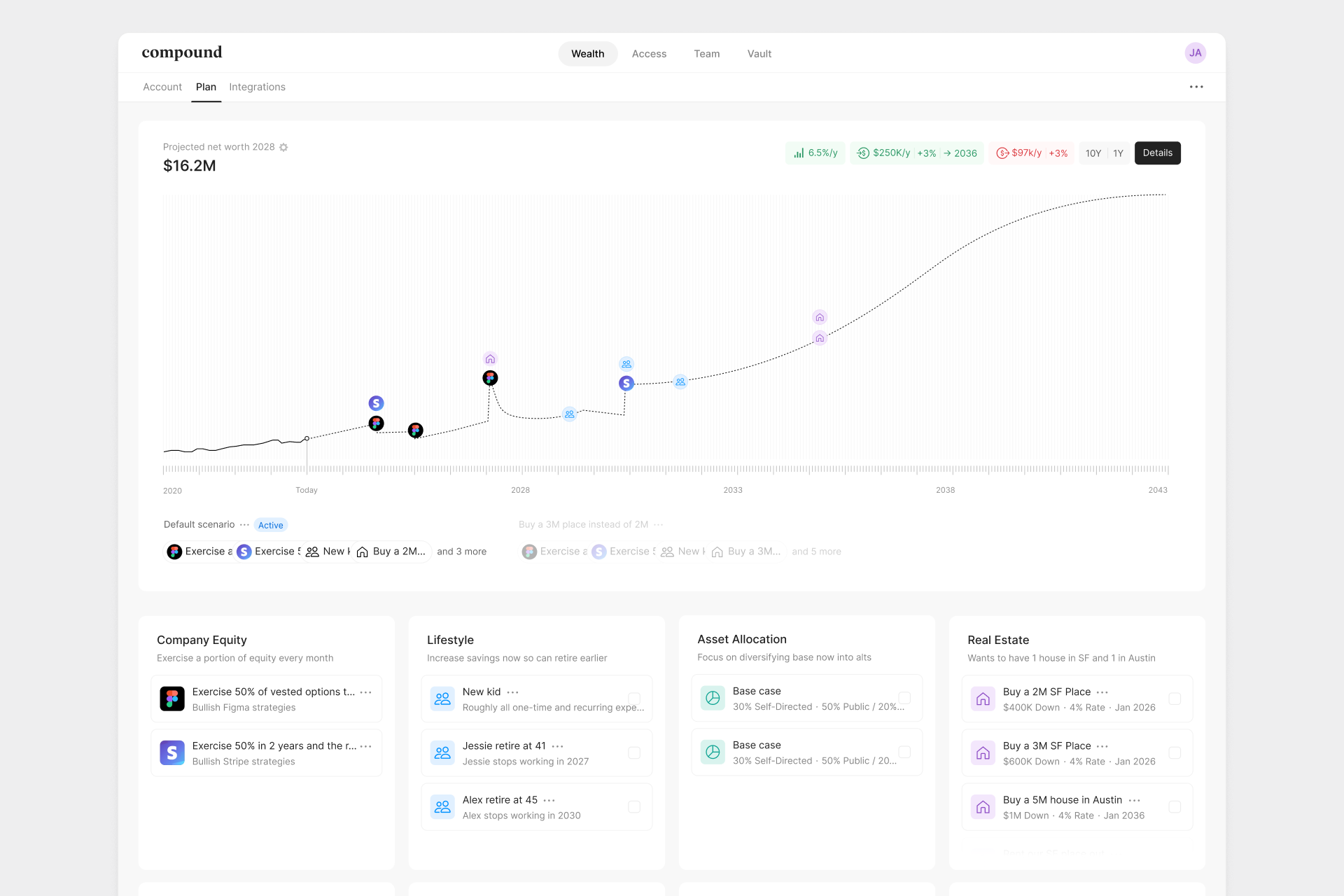Screen dimensions: 1344x896
Task: Click the Figma Exercise chip in Default scenario
Action: tap(199, 552)
